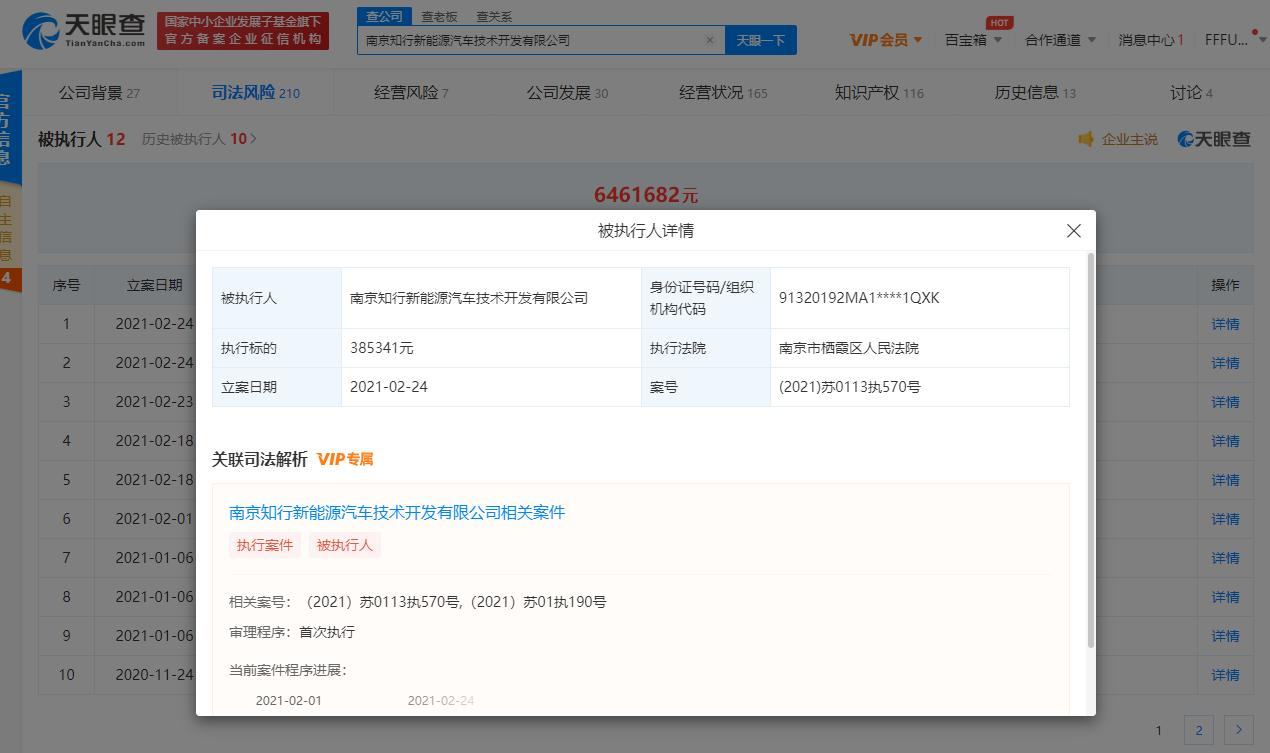Click the 2021-02-01 progress date

tap(289, 700)
